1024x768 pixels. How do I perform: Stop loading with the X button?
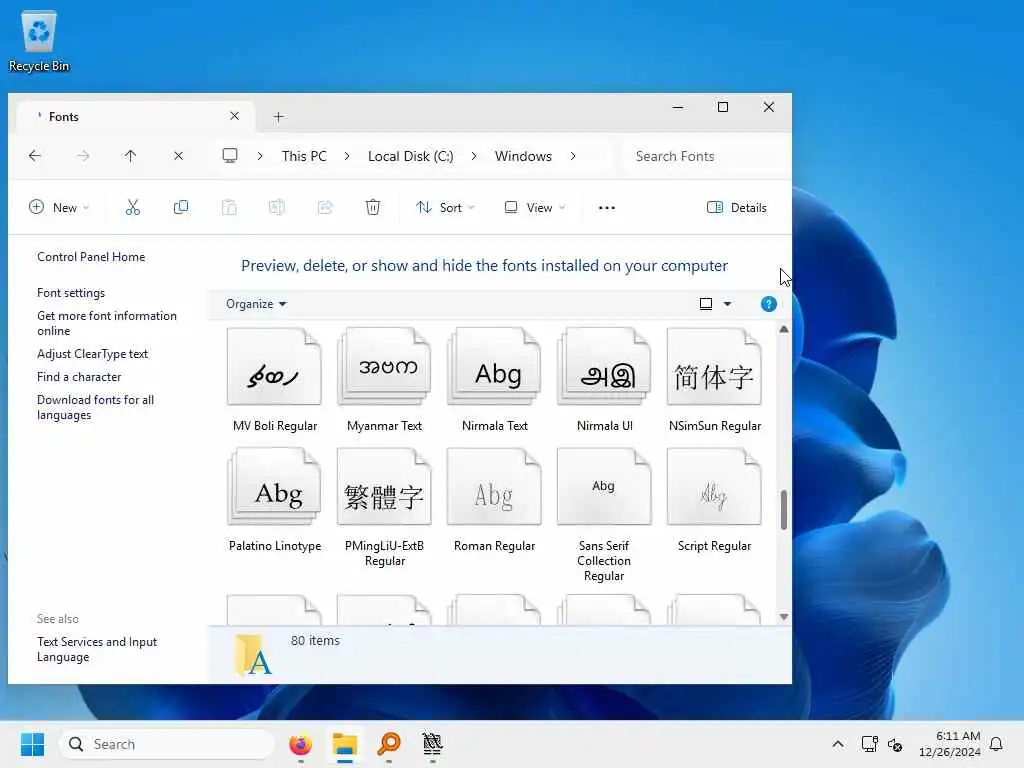178,156
